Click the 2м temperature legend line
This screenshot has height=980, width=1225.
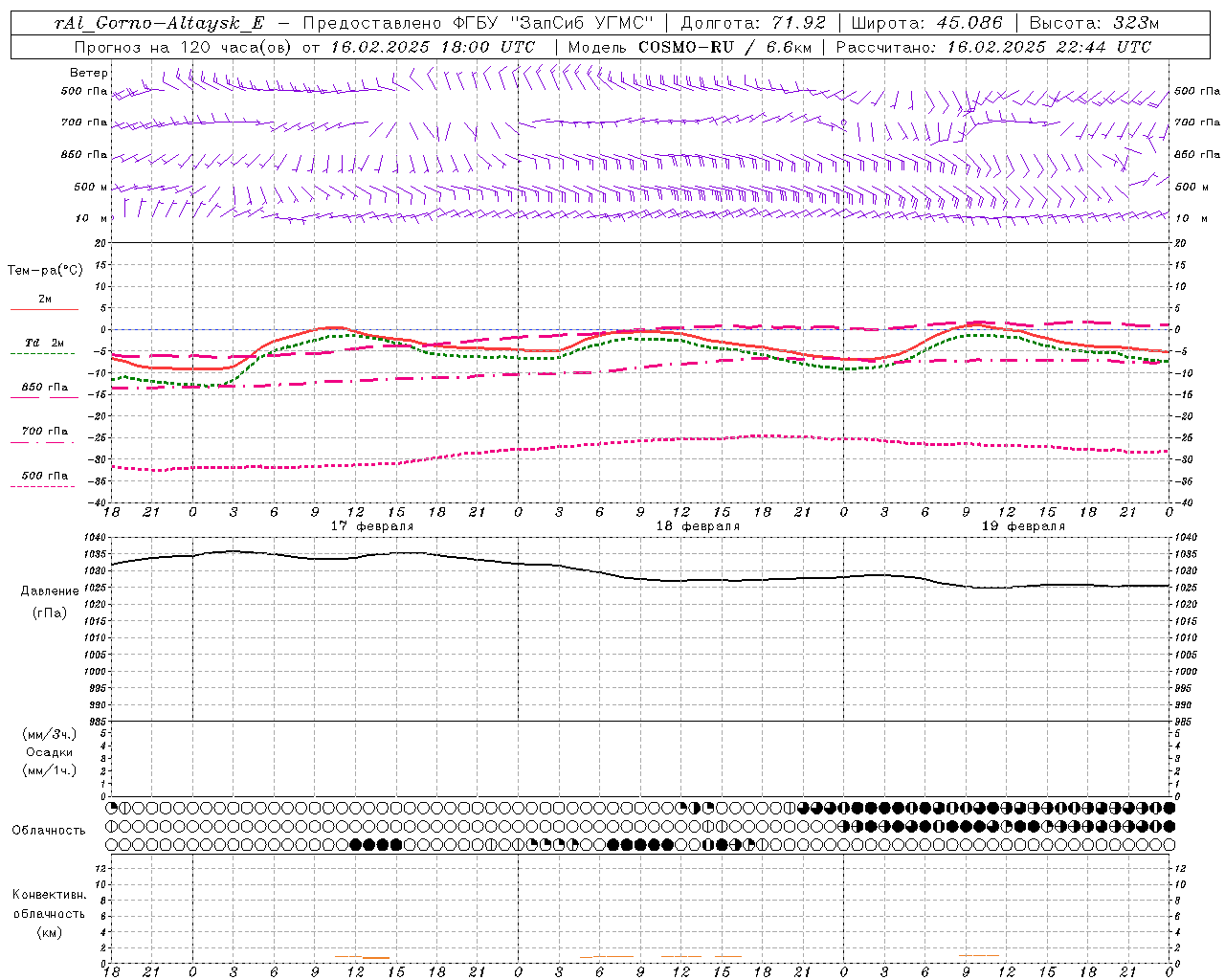pos(44,309)
